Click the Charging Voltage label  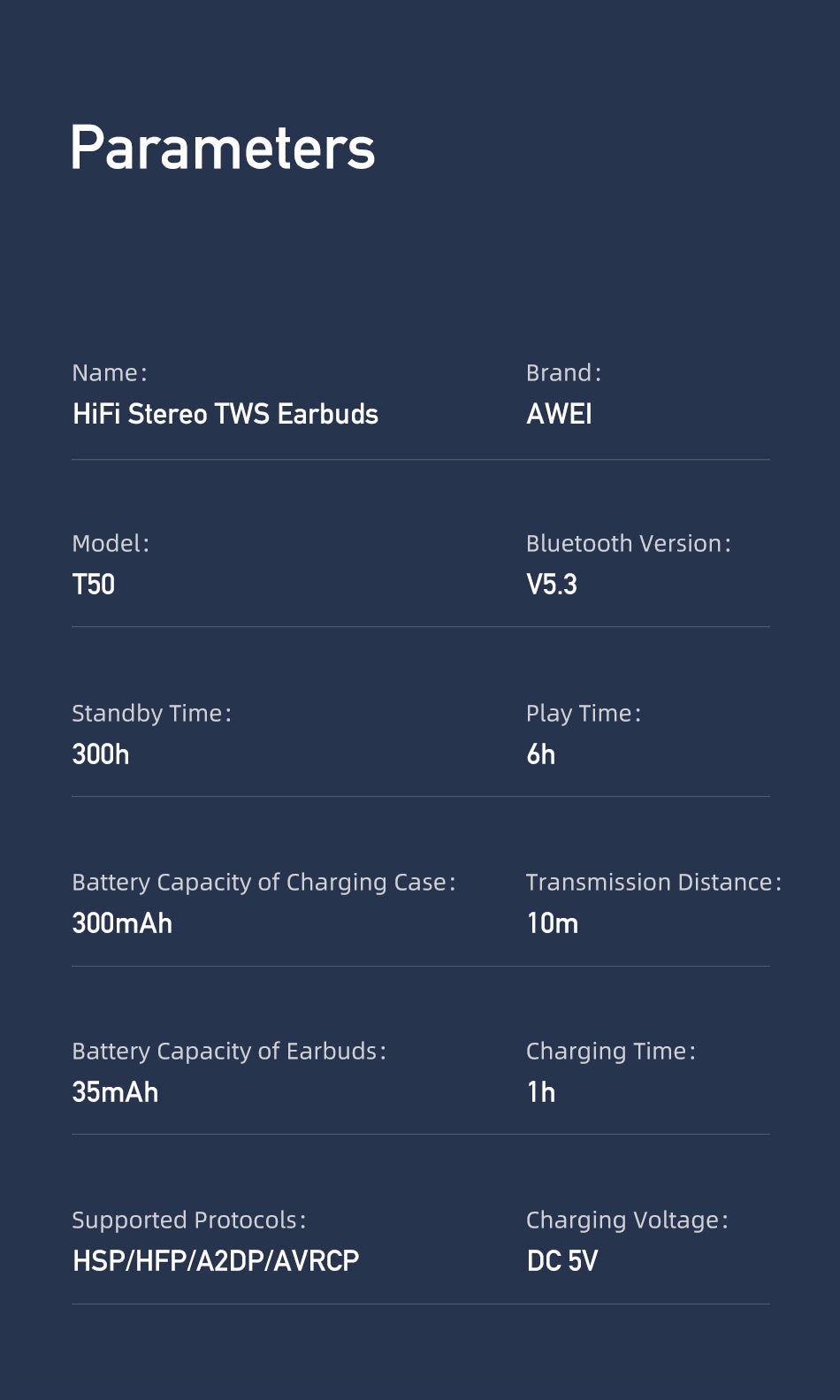[x=627, y=1220]
